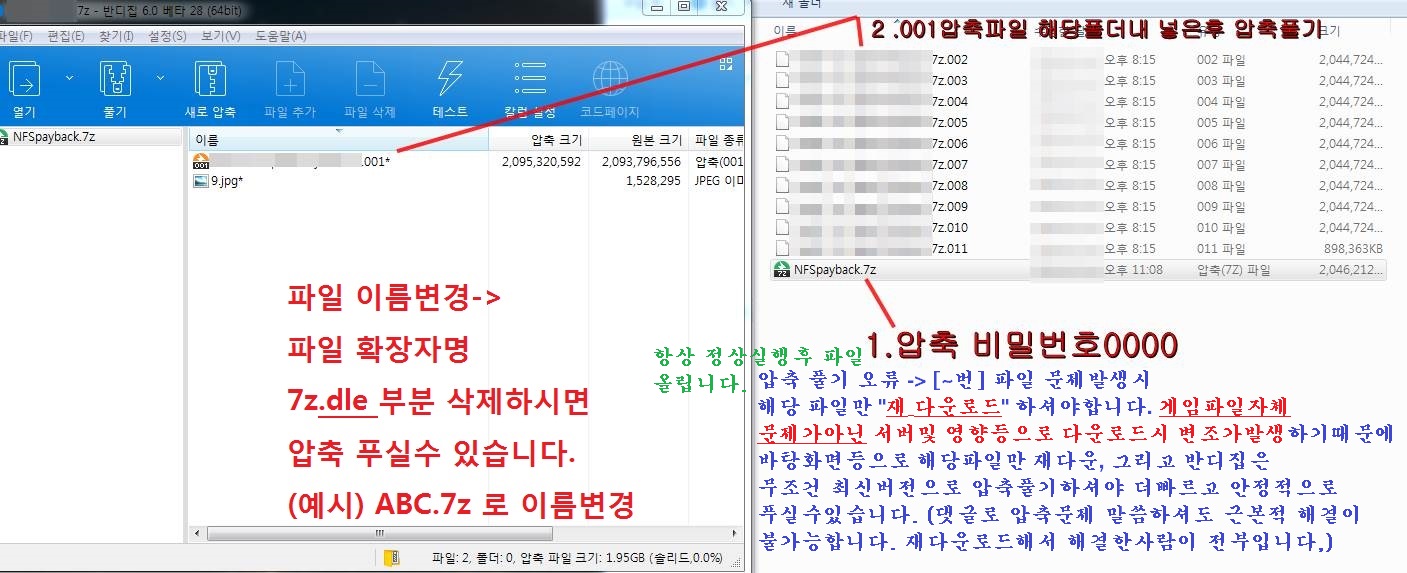Open the 설정(S) menu
The image size is (1407, 573).
point(167,36)
